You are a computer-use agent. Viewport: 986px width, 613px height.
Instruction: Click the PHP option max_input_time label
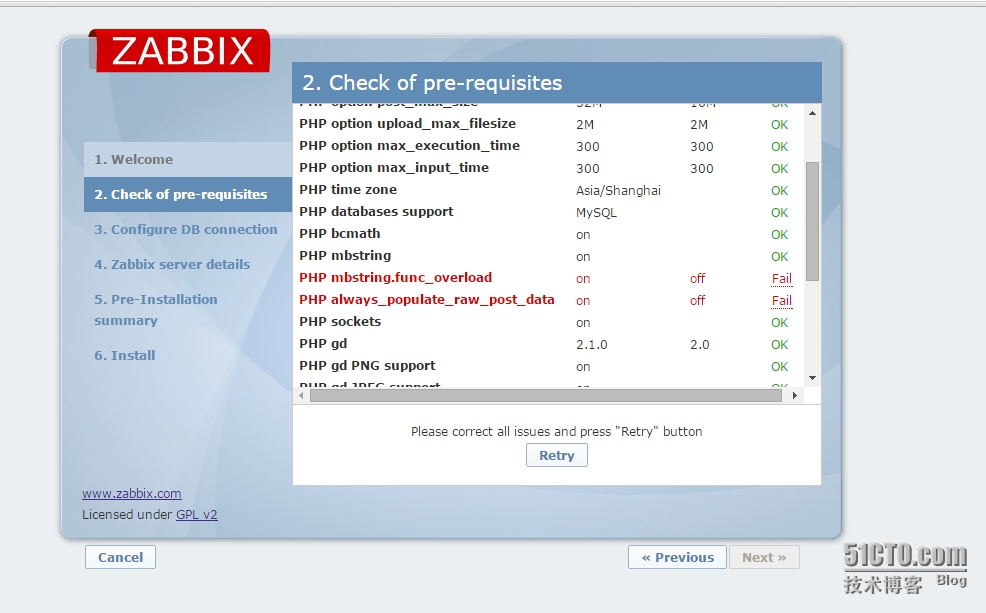[x=394, y=168]
